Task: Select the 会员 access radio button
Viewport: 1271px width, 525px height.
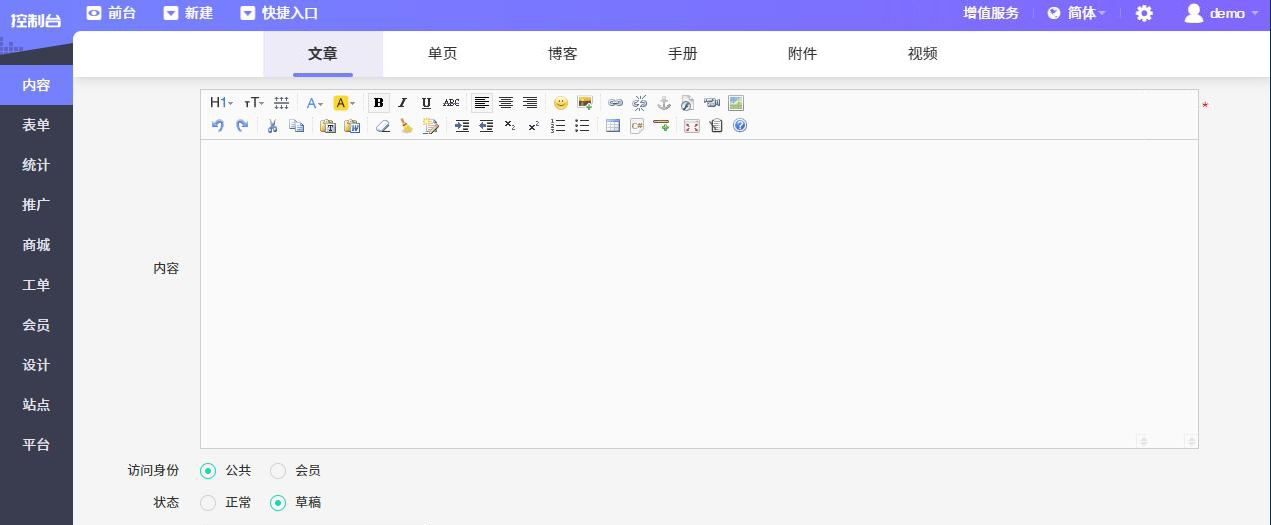Action: [278, 471]
